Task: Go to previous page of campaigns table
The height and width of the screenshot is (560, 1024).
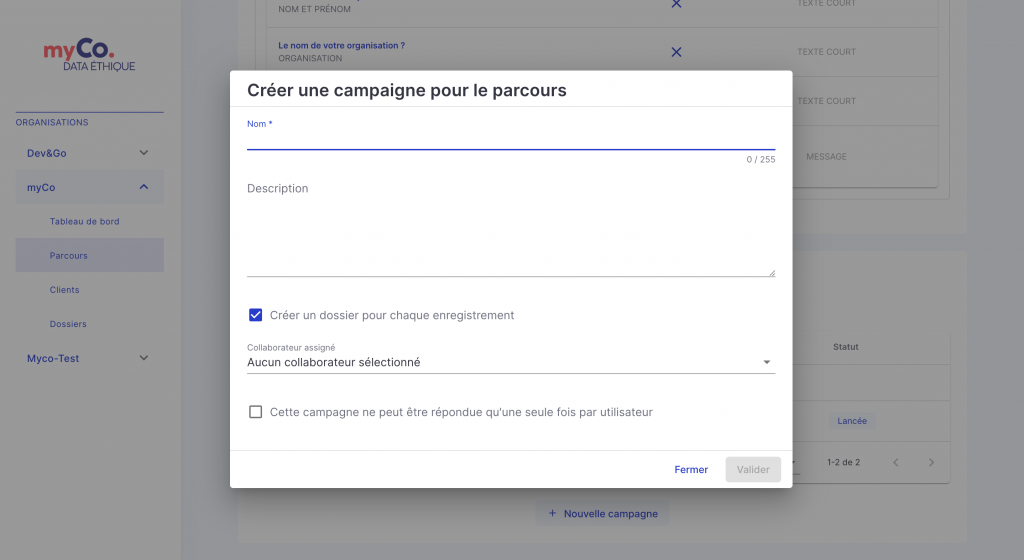Action: pyautogui.click(x=896, y=462)
